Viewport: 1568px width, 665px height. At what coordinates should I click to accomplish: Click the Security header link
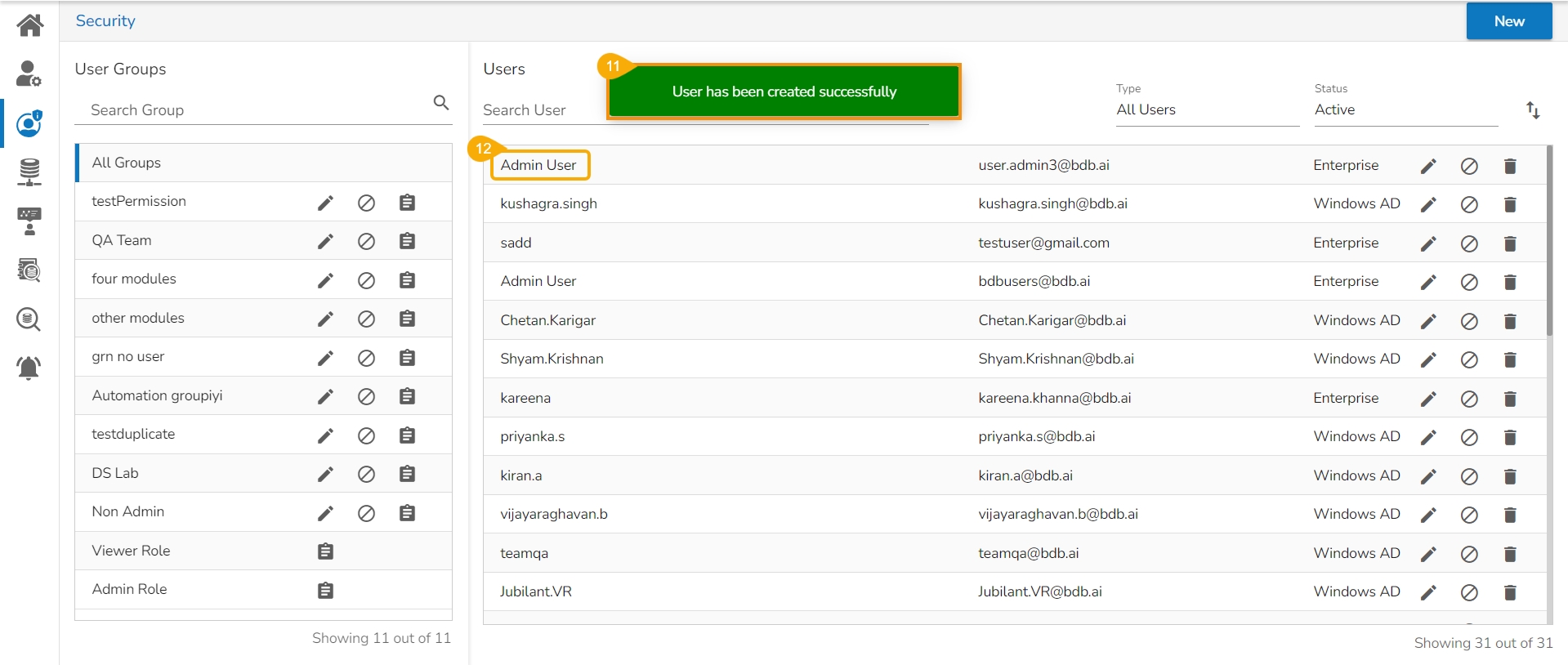coord(105,21)
